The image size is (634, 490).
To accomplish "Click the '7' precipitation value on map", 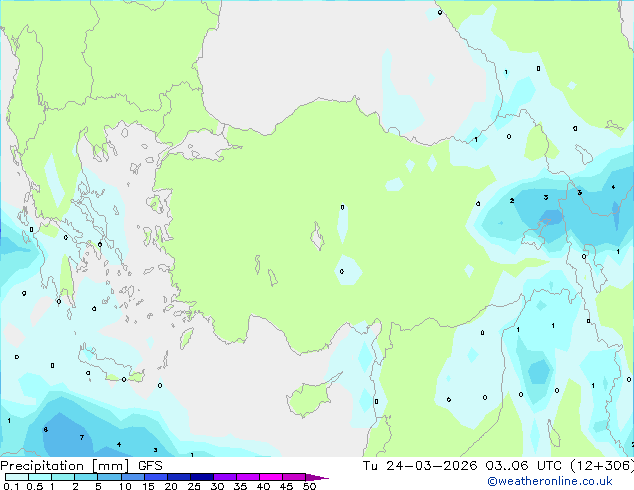I will 82,437.
